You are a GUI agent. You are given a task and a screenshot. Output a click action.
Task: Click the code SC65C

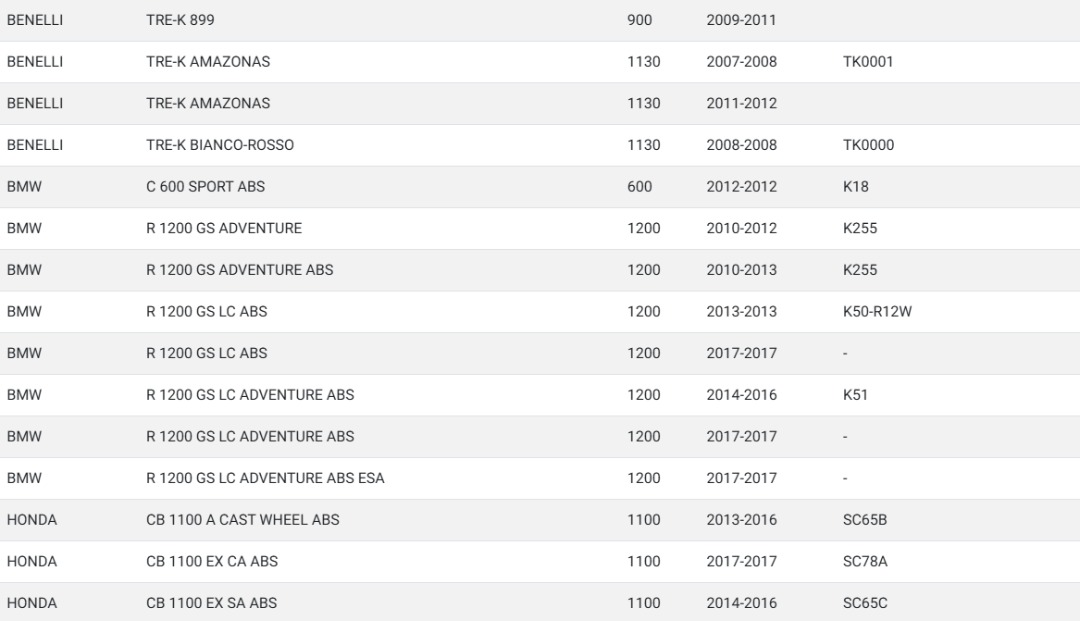click(864, 603)
